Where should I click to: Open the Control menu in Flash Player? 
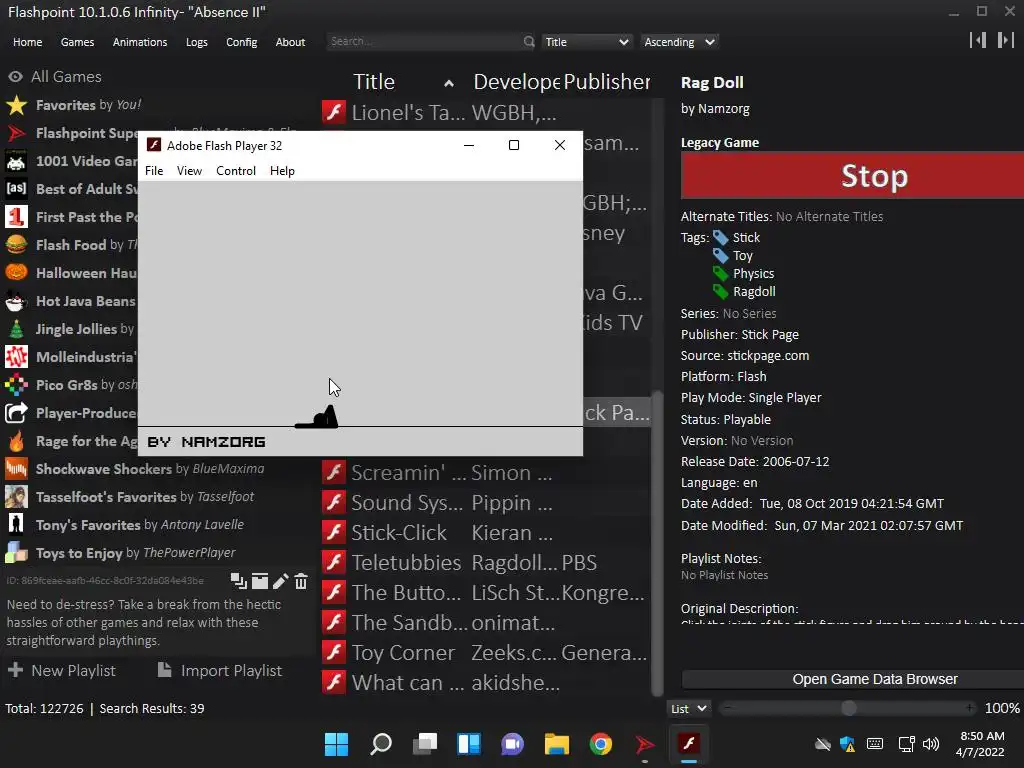point(236,170)
